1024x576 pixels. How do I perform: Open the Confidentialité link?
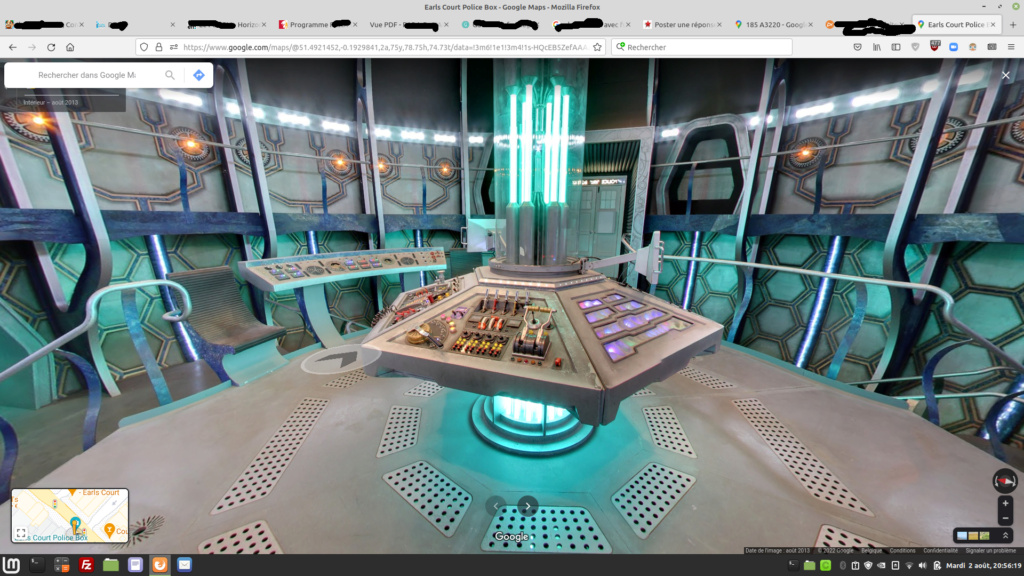coord(940,551)
